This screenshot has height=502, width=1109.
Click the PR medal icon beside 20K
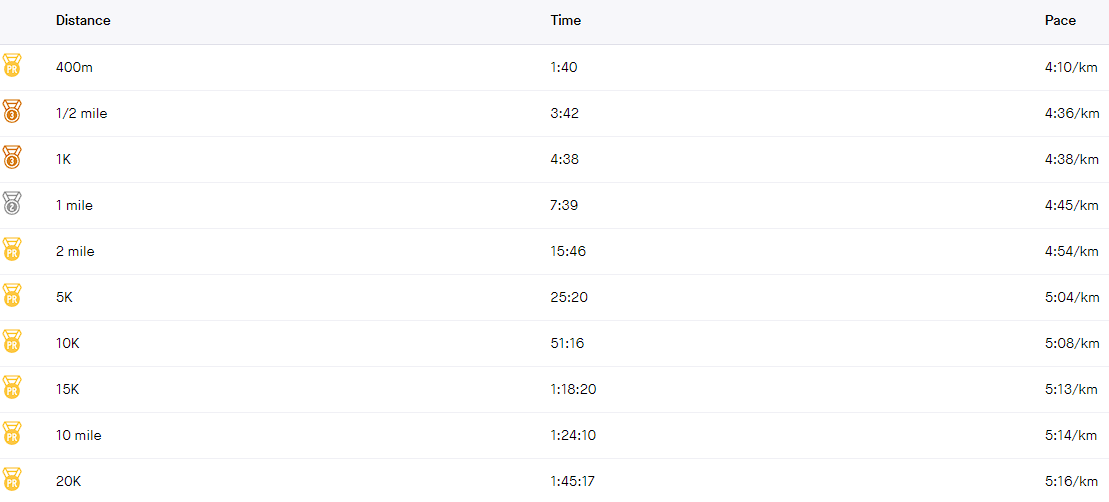coord(12,479)
